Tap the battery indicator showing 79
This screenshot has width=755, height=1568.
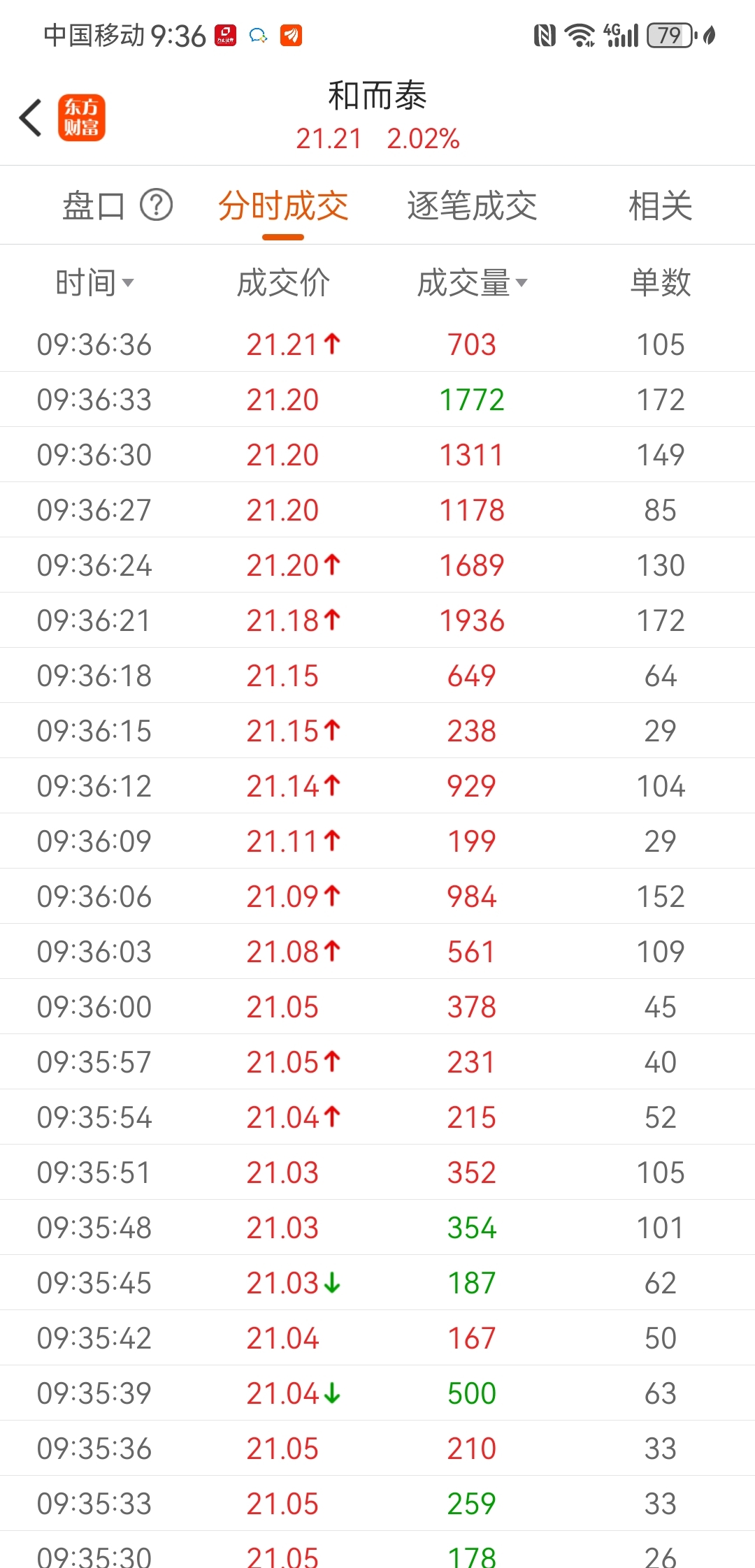click(x=671, y=35)
